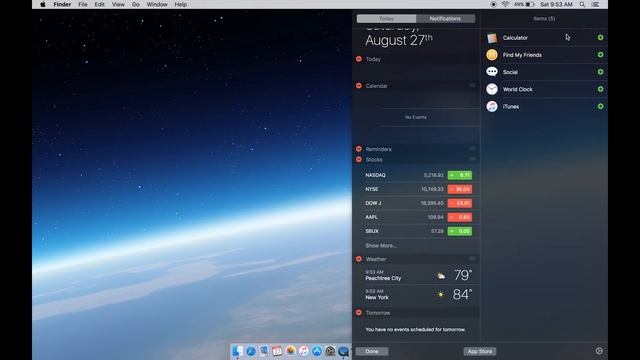Viewport: 640px width, 360px height.
Task: Add the Calculator widget with its plus button
Action: coord(600,38)
